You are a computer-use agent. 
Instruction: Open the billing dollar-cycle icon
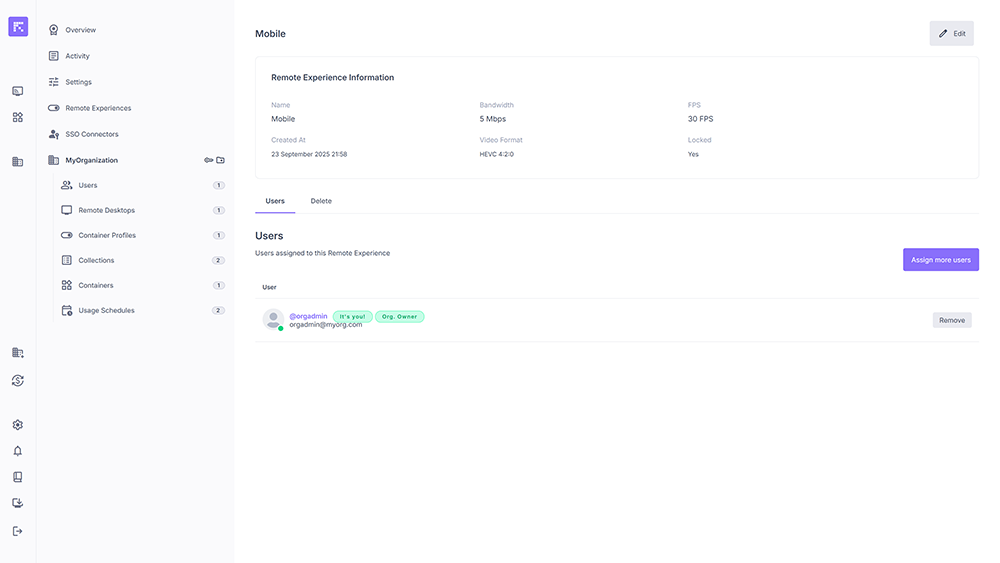tap(18, 380)
